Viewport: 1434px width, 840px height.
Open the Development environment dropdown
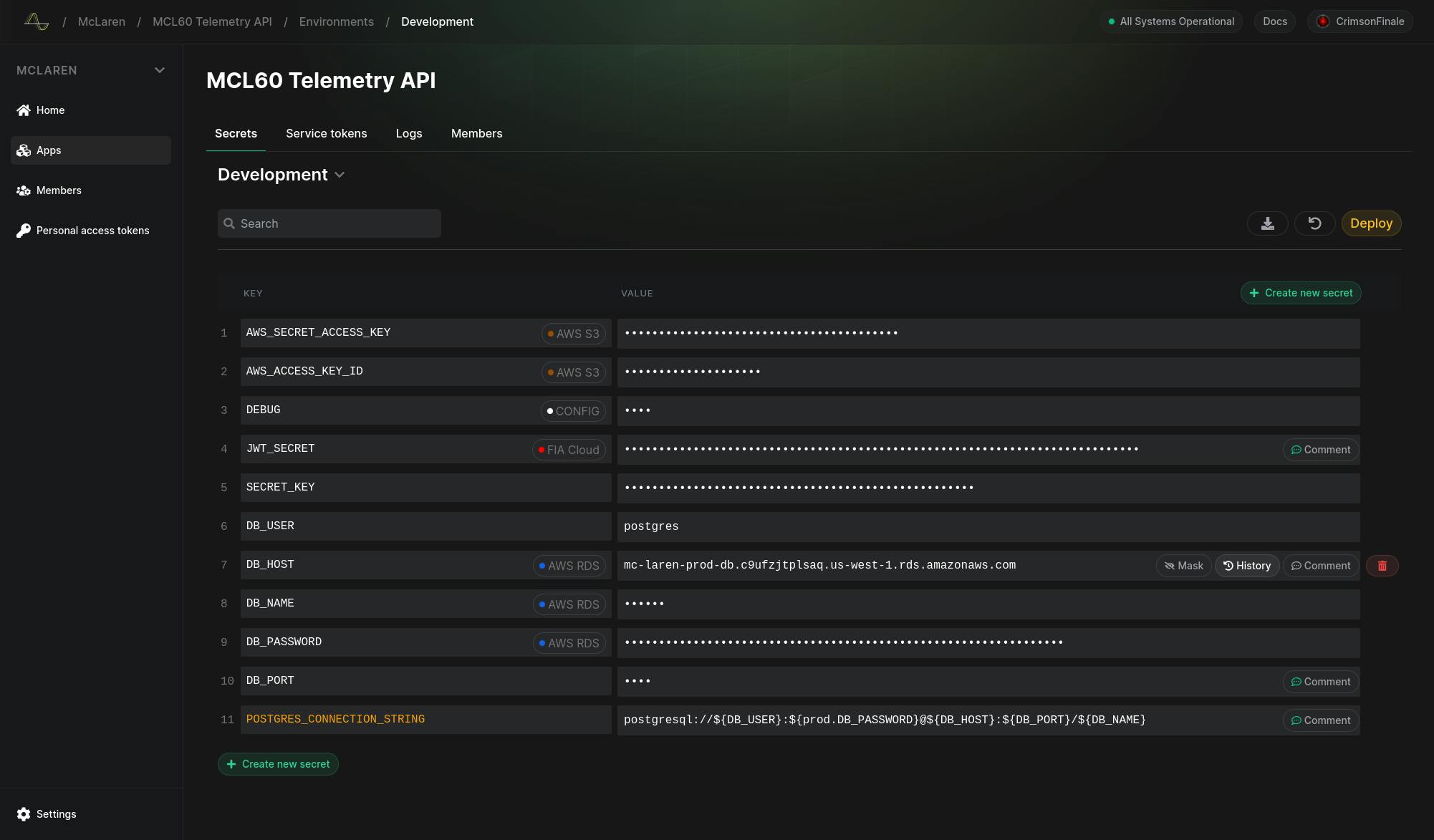(281, 175)
